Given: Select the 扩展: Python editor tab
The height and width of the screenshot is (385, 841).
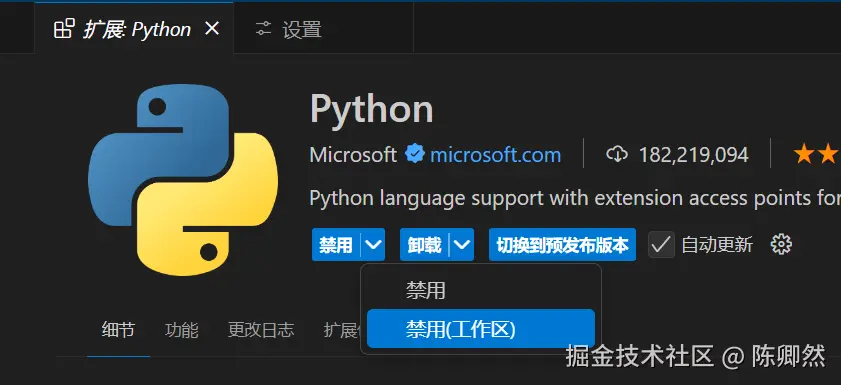Looking at the screenshot, I should click(x=134, y=29).
